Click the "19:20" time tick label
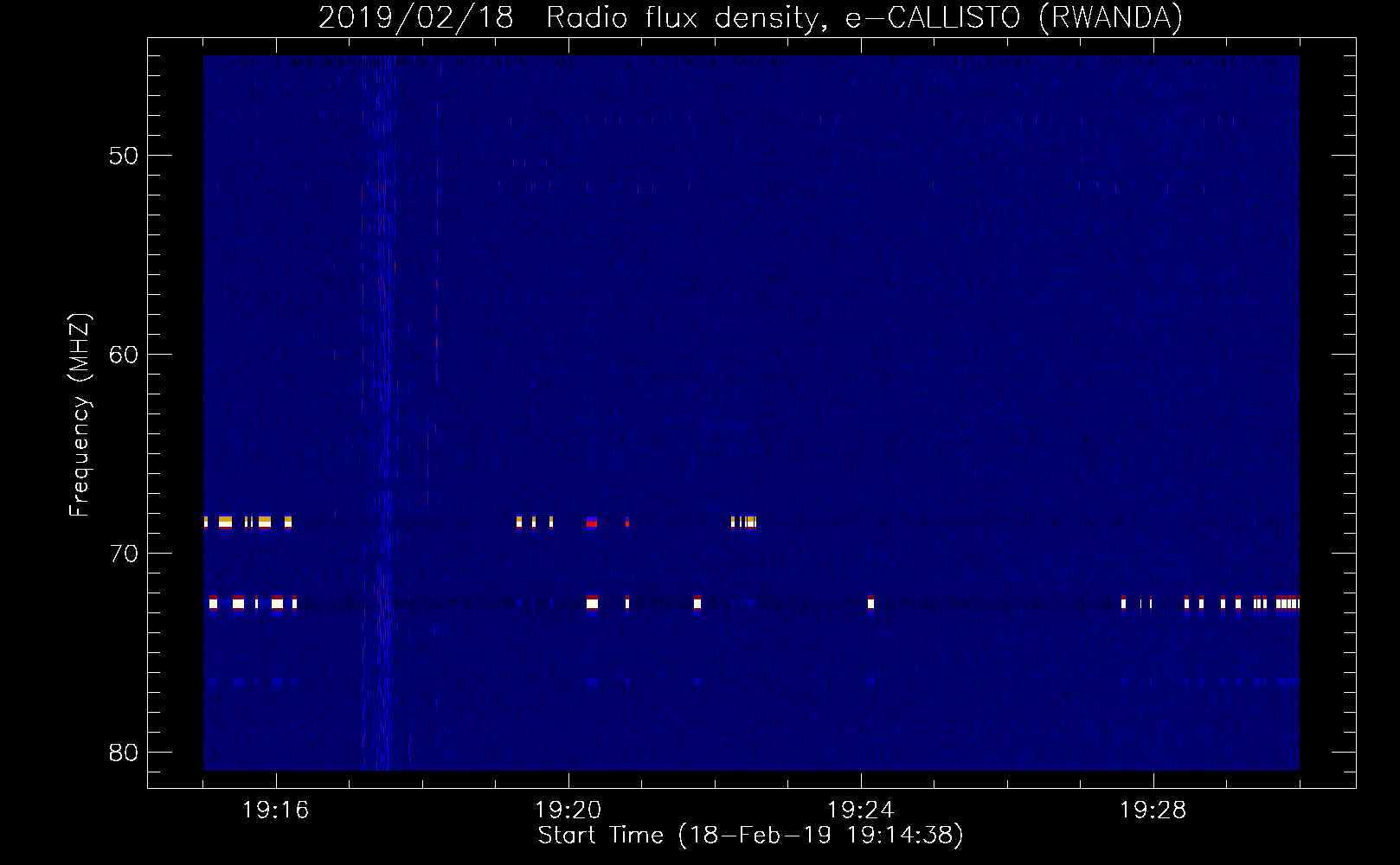 point(568,811)
